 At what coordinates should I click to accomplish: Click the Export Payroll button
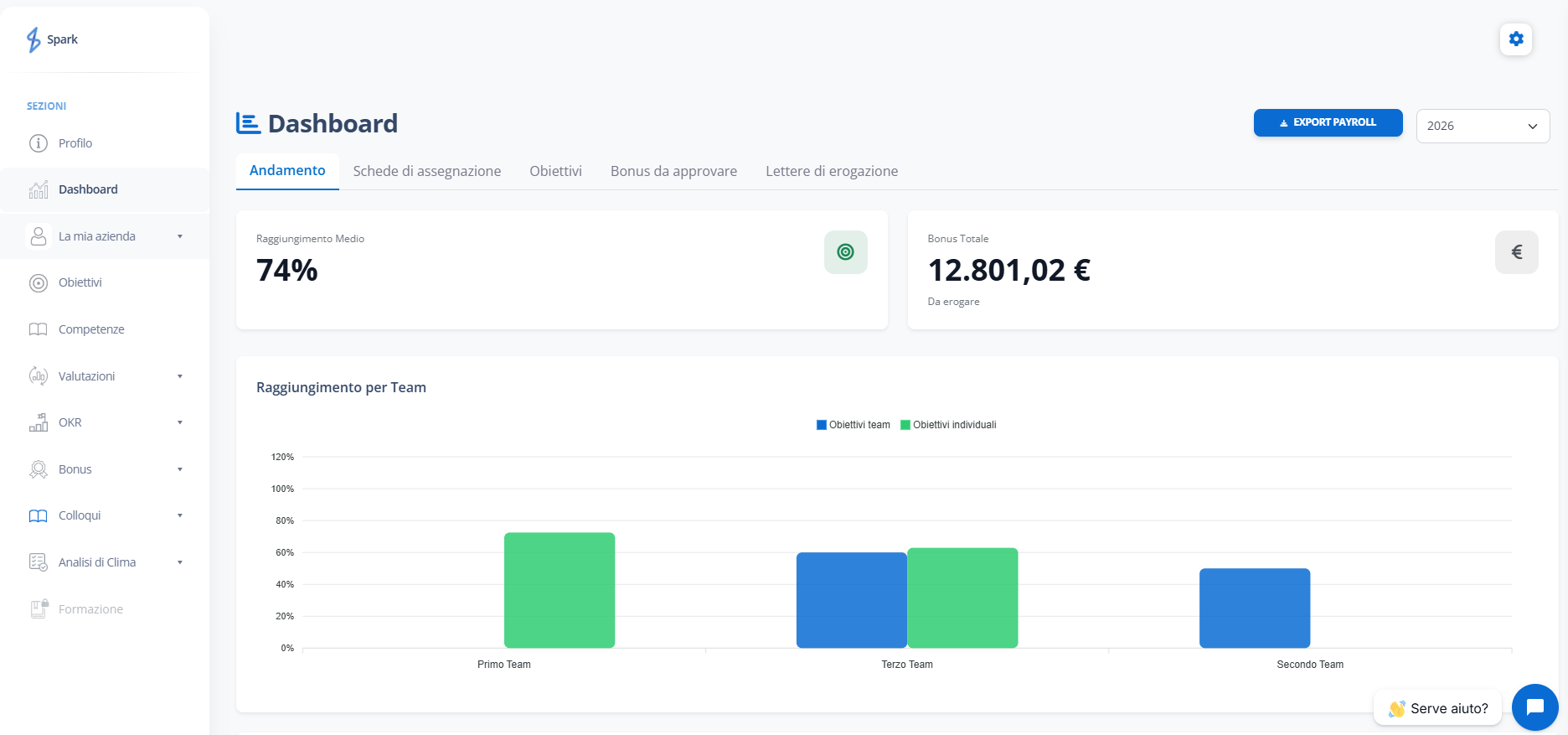pos(1328,122)
